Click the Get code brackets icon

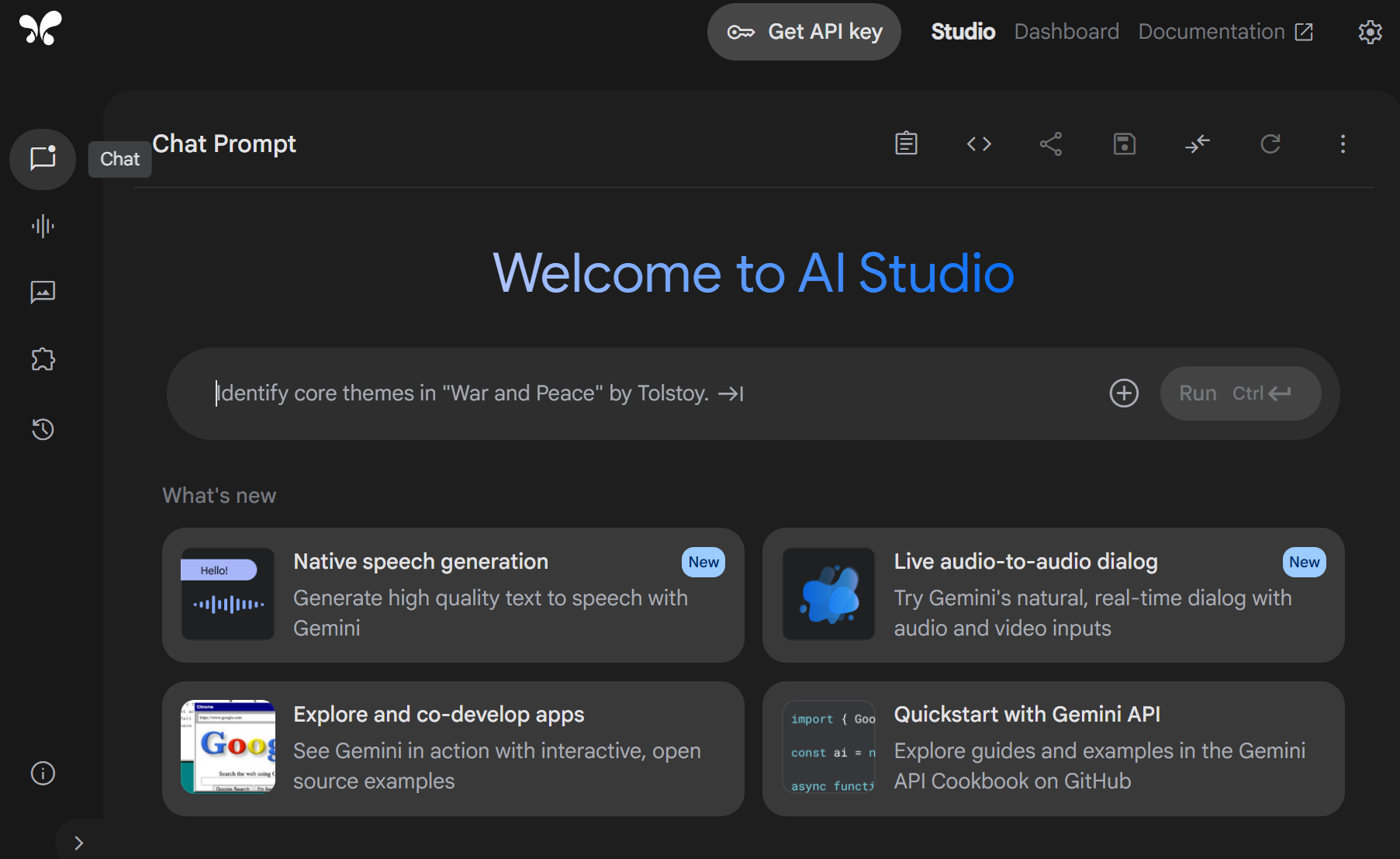coord(979,144)
